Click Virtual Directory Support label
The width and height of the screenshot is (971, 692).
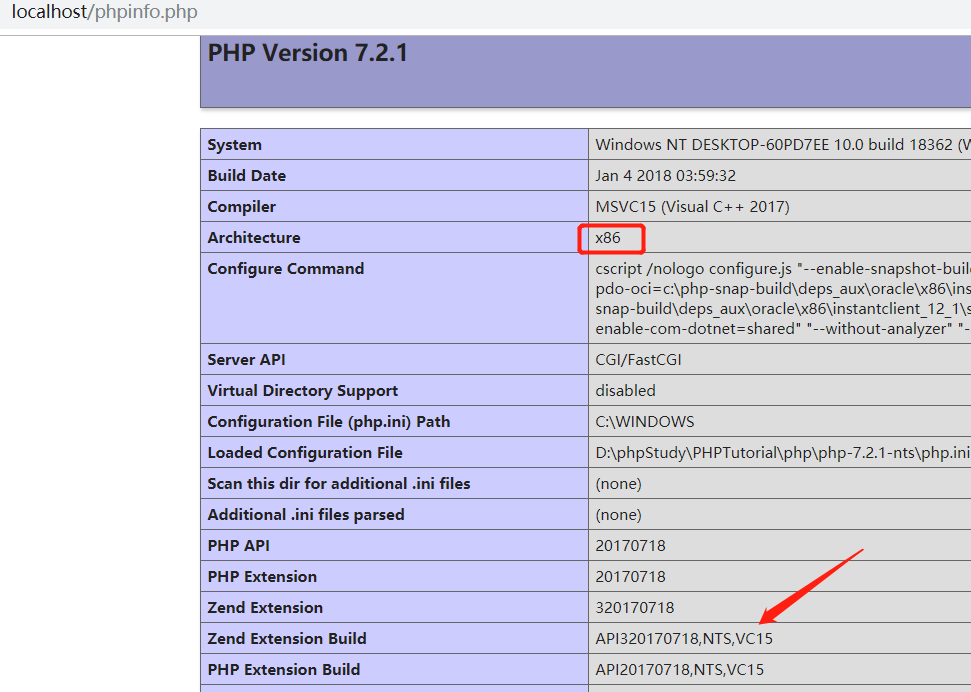[x=303, y=391]
